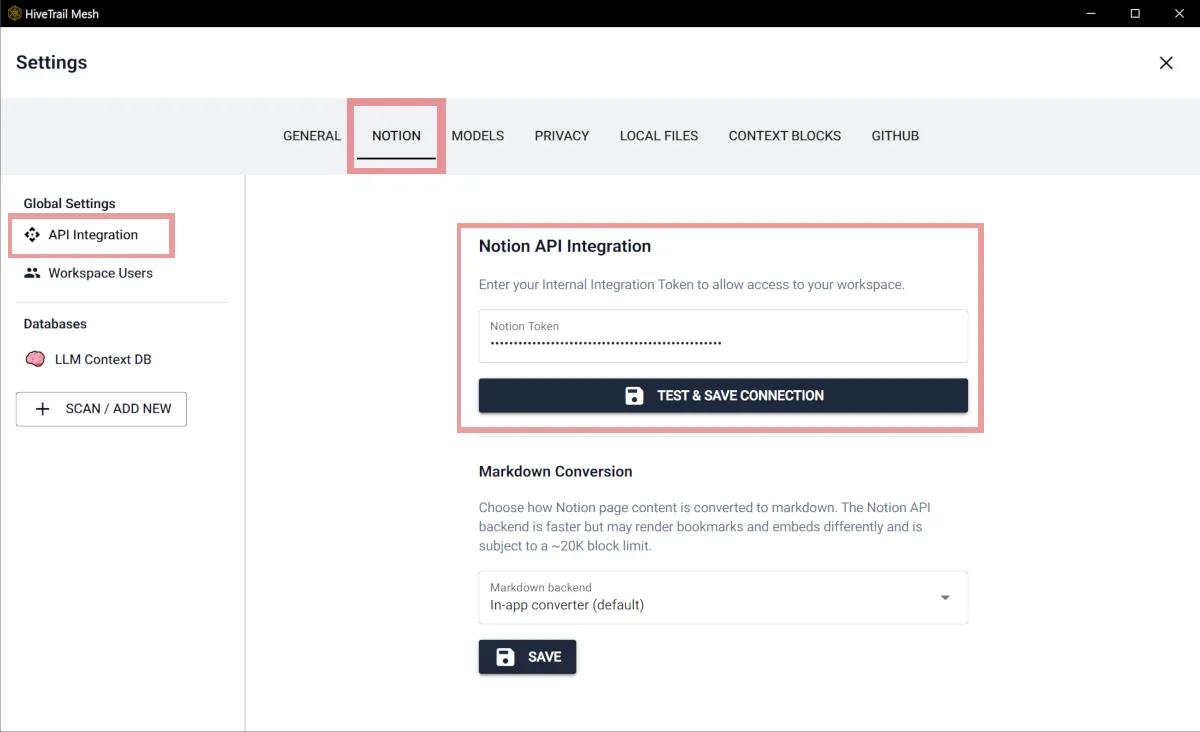Viewport: 1200px width, 732px height.
Task: Open the CONTEXT BLOCKS tab
Action: [785, 136]
